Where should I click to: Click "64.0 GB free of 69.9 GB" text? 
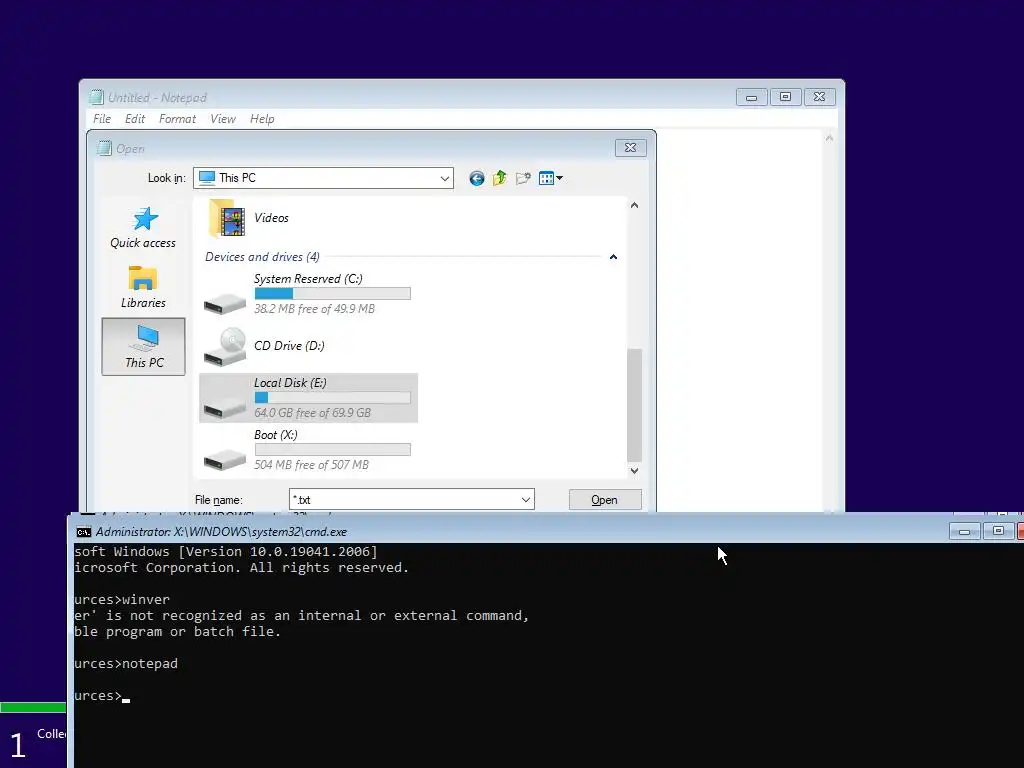coord(312,413)
